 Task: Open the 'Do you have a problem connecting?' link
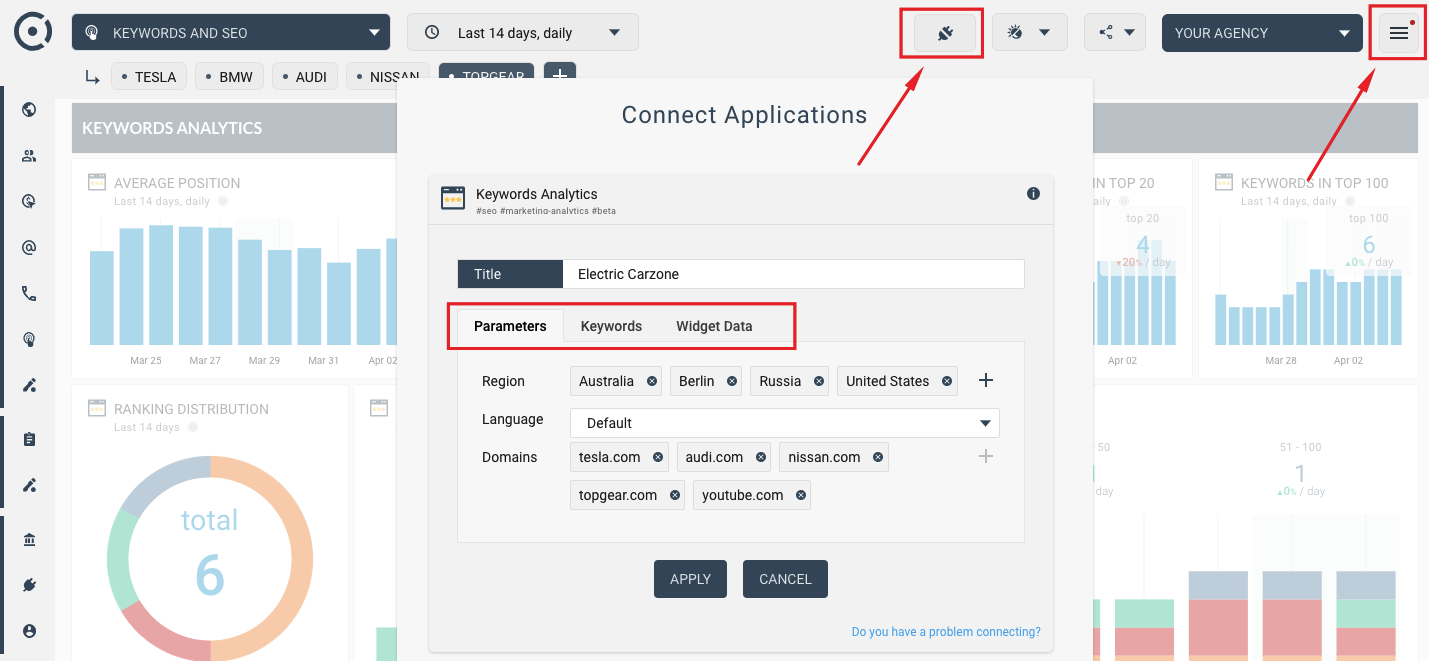coord(946,632)
